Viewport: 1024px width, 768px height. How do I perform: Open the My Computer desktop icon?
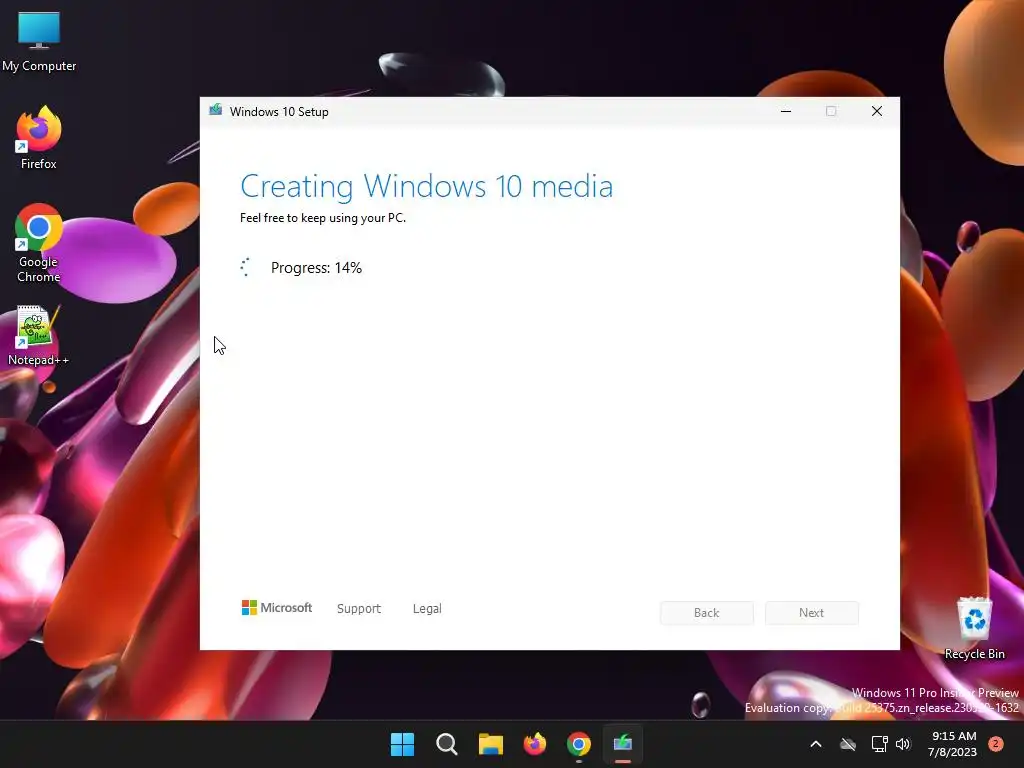coord(39,42)
